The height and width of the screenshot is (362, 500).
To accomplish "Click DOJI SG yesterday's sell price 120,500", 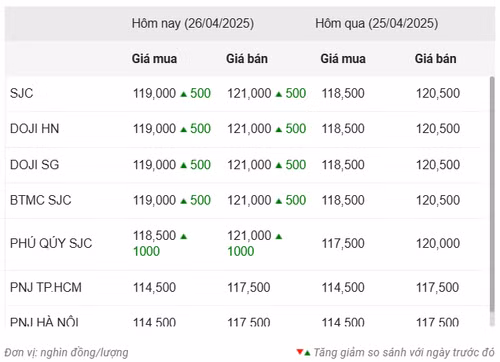I will pyautogui.click(x=438, y=165).
